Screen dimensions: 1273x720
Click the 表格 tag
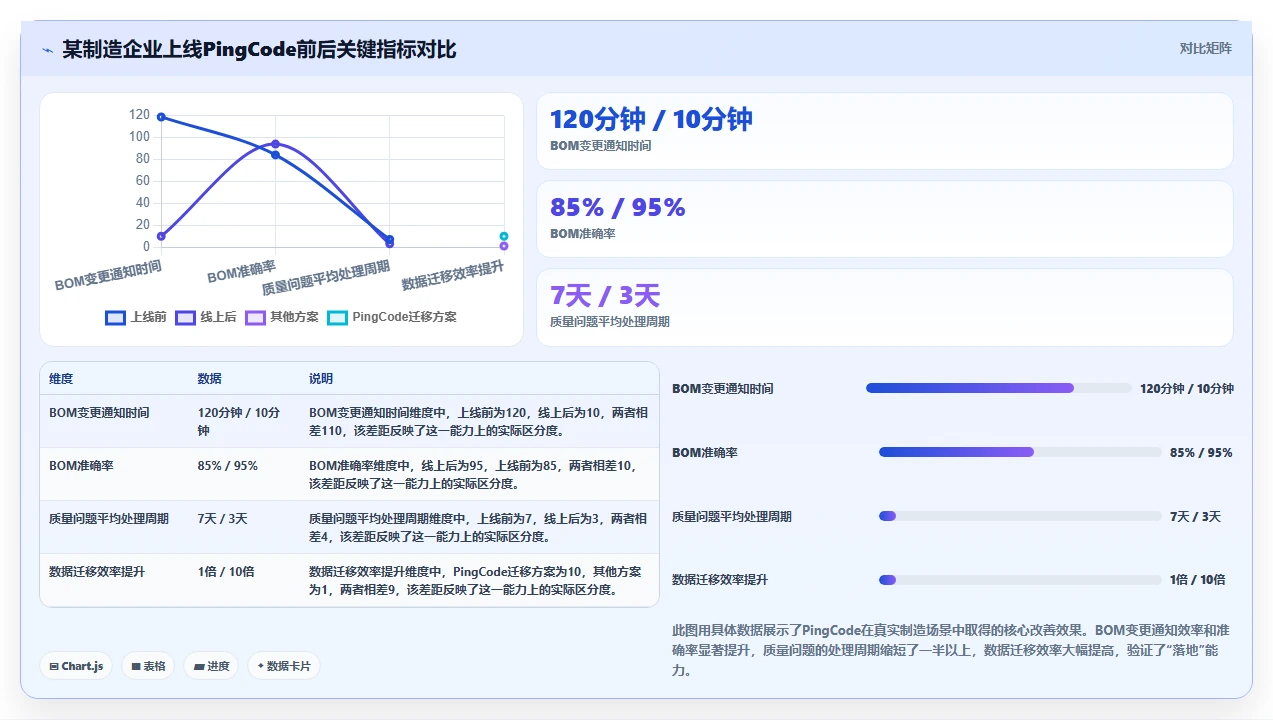(x=149, y=666)
